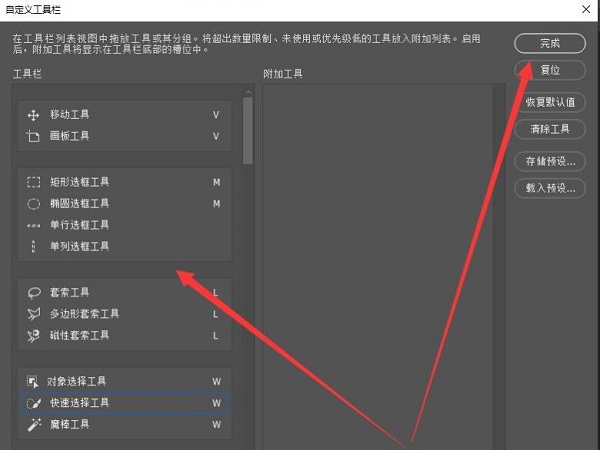Image resolution: width=600 pixels, height=450 pixels.
Task: Click the M shortcut of 矩形选框工具
Action: click(x=217, y=182)
